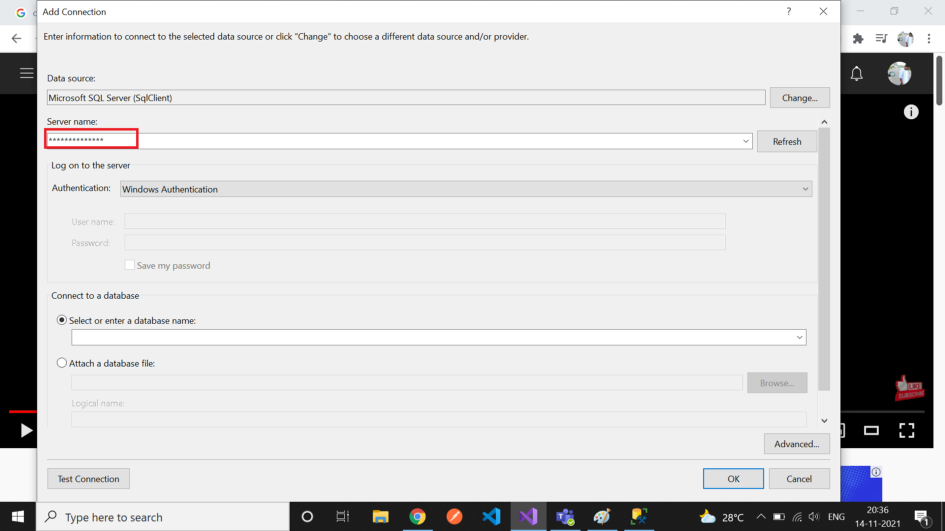Toggle the video fullscreen icon

point(906,430)
